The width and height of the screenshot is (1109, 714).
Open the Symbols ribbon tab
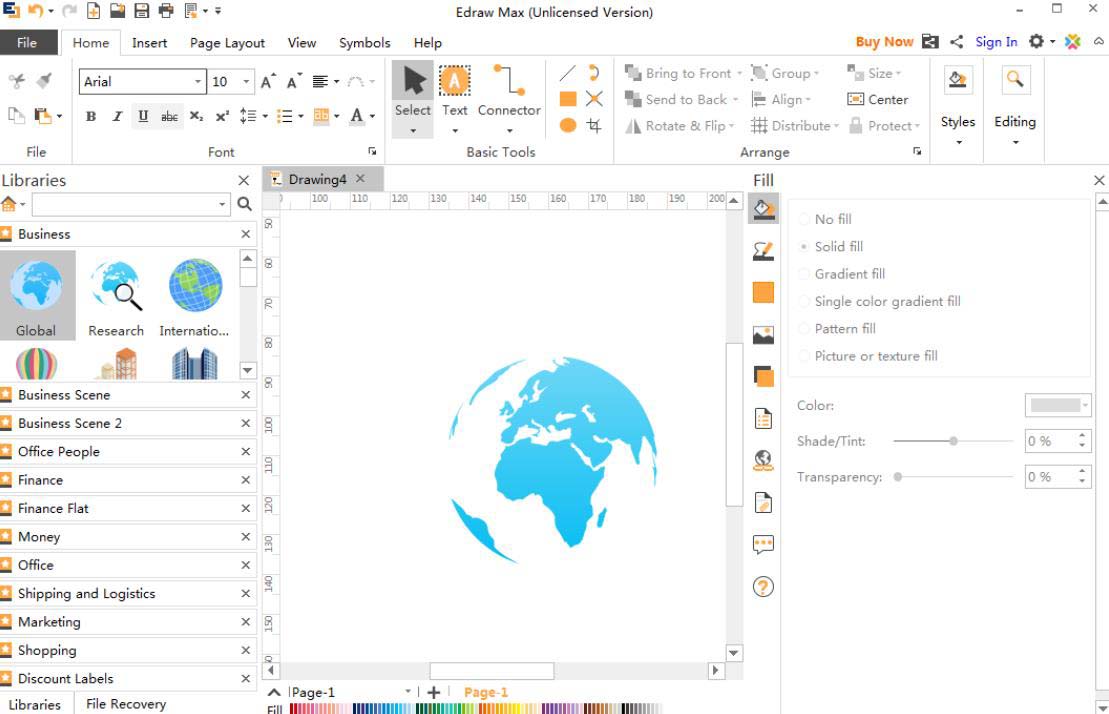click(x=364, y=42)
